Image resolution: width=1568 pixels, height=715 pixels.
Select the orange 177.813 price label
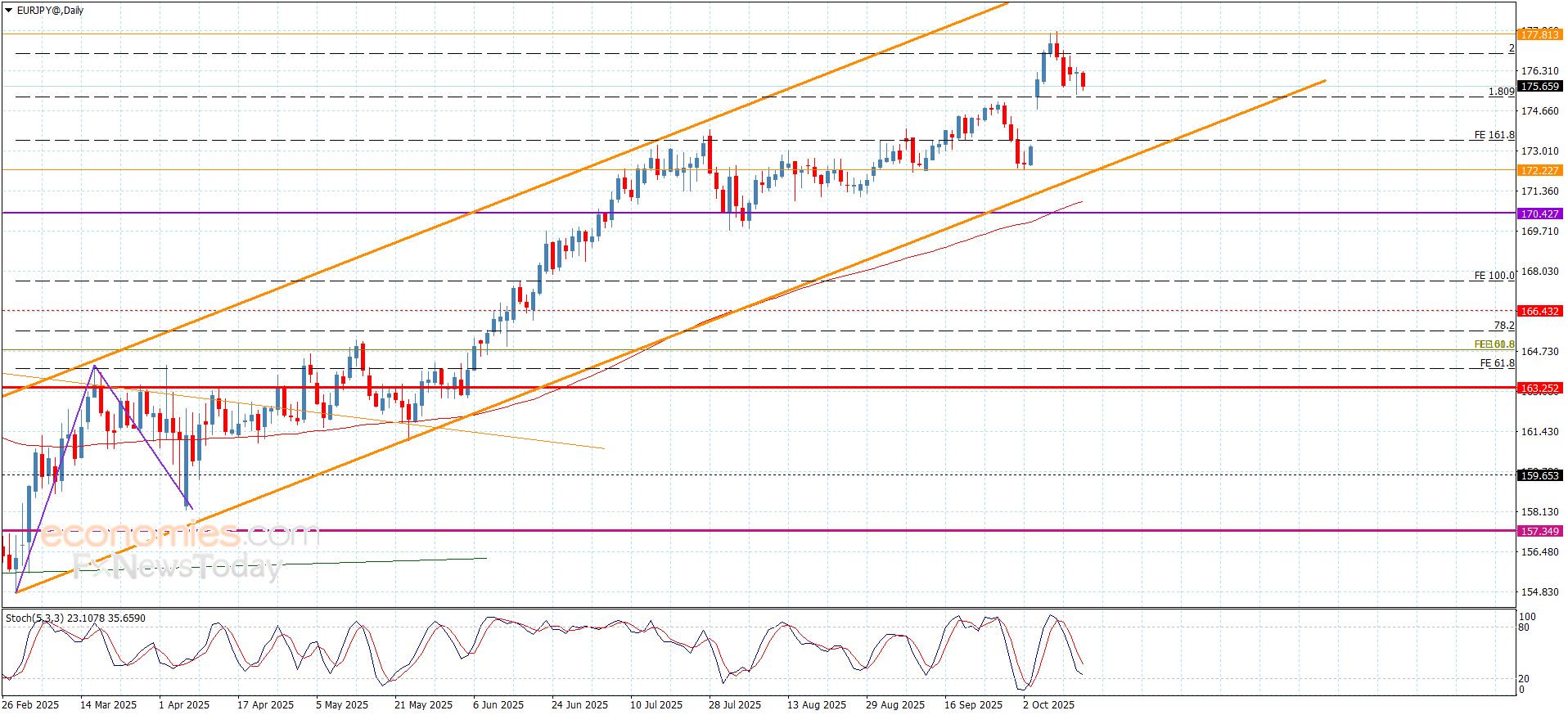click(1539, 34)
